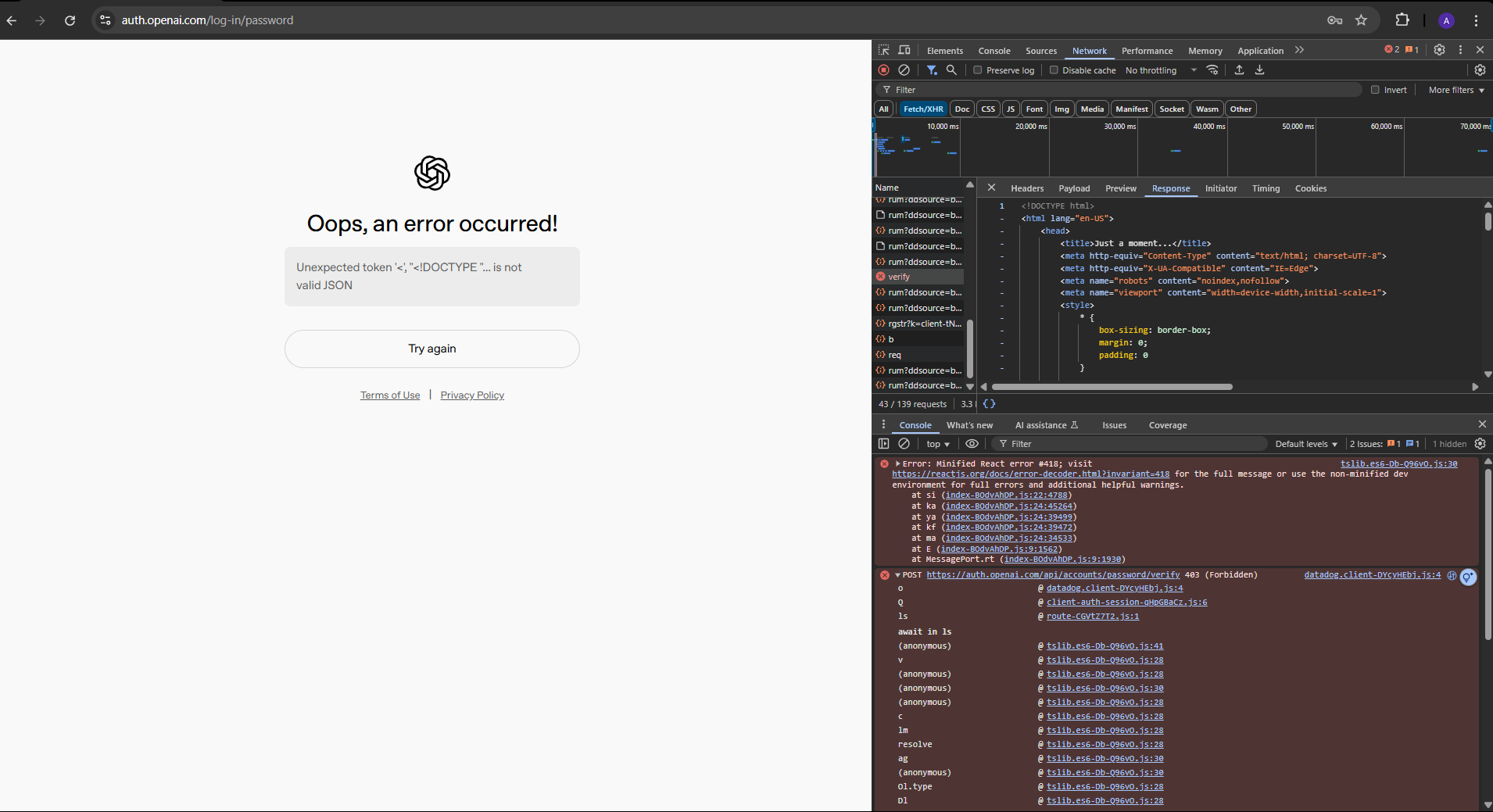
Task: Stop recording the network log
Action: click(884, 70)
